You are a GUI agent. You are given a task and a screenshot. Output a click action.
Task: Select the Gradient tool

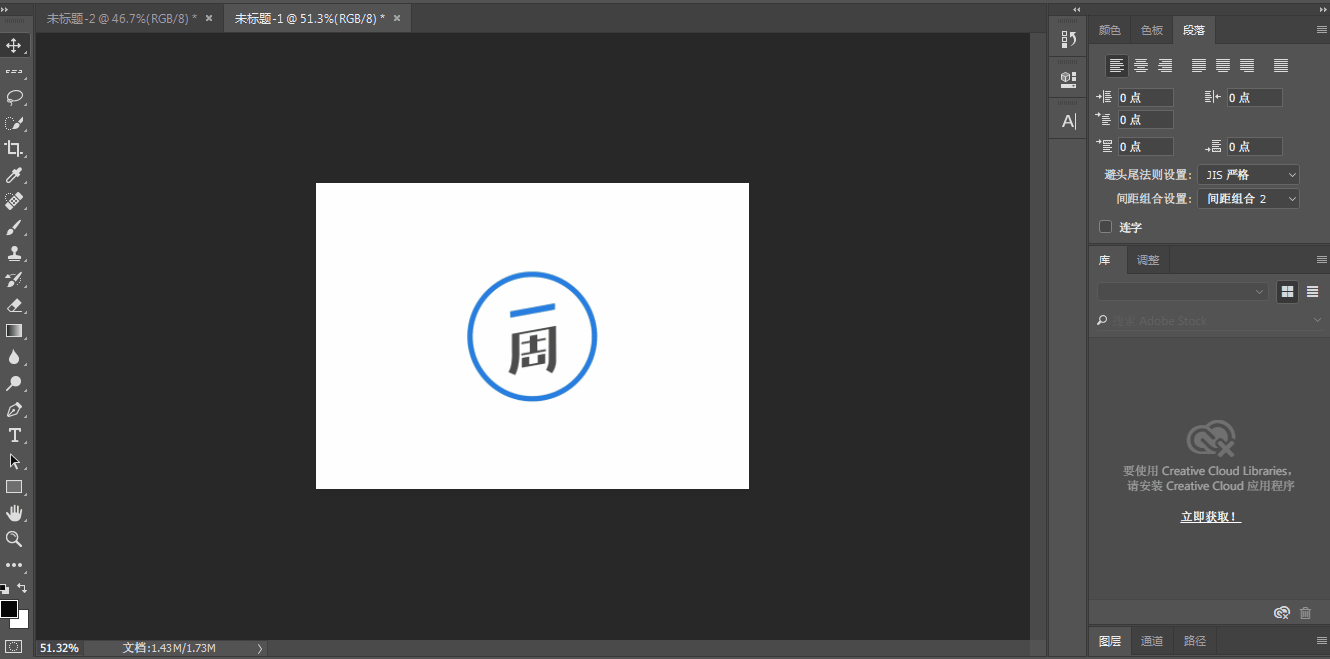(14, 331)
